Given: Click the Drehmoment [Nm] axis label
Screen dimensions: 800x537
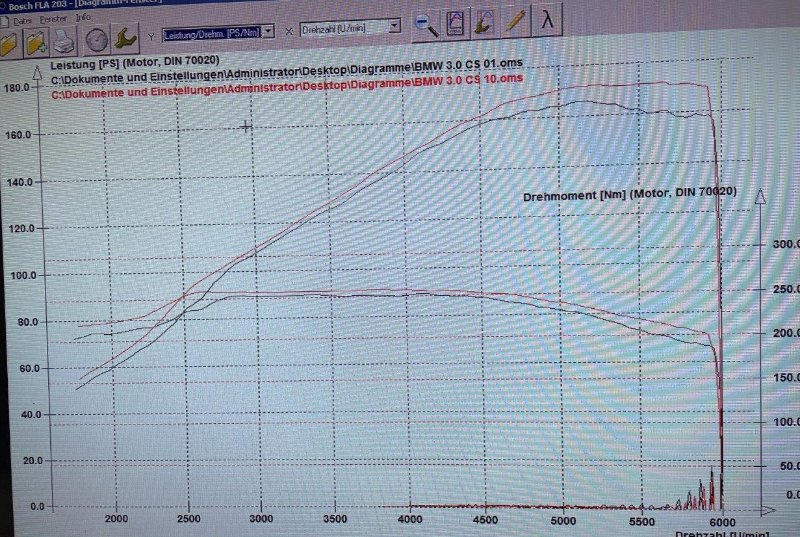Looking at the screenshot, I should click(x=630, y=194).
